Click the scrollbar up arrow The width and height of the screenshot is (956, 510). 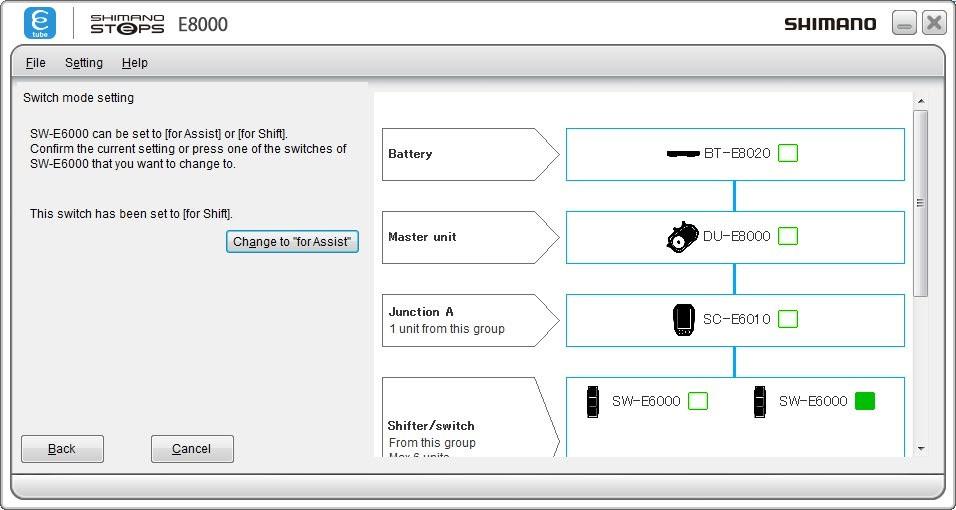(921, 101)
